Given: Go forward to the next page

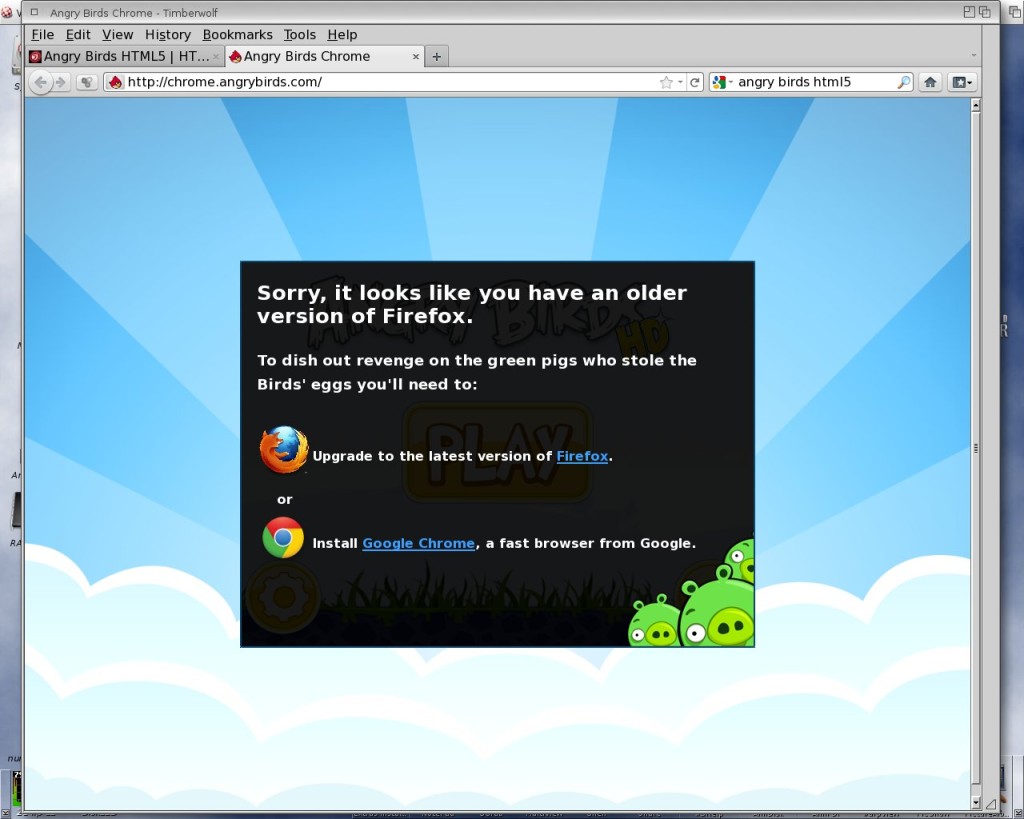Looking at the screenshot, I should pos(61,82).
